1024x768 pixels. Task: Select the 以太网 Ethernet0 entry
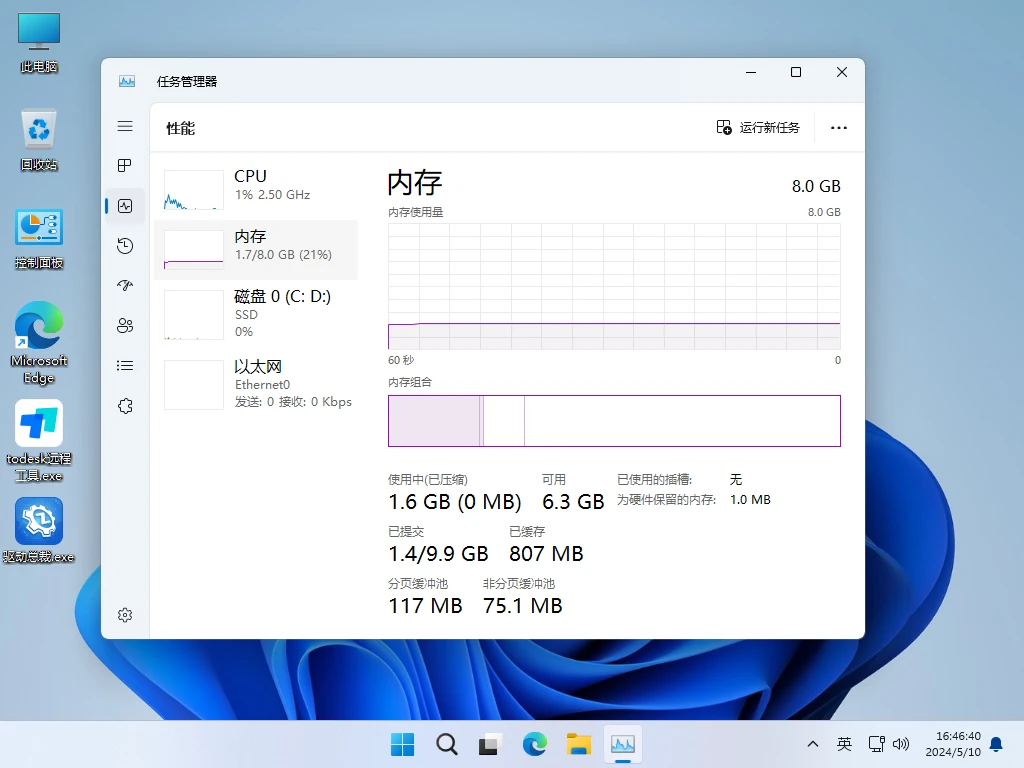click(x=256, y=384)
